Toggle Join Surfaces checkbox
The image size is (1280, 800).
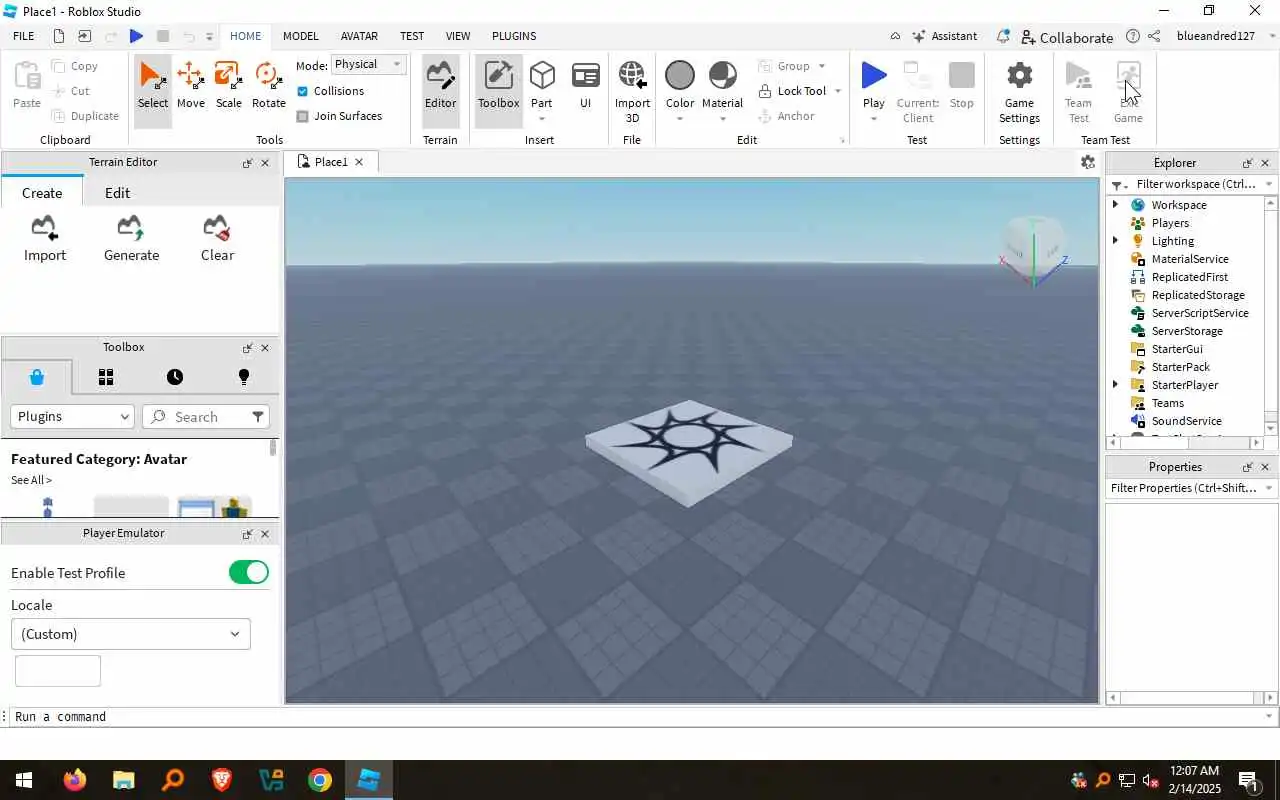click(303, 116)
